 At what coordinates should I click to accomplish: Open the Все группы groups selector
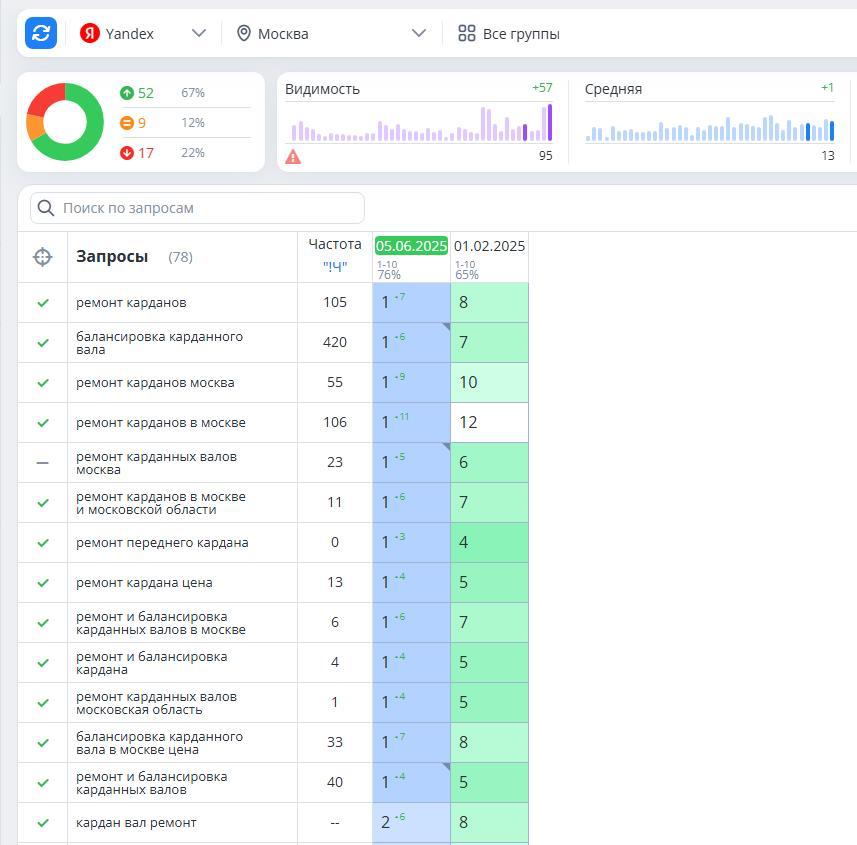[x=509, y=33]
